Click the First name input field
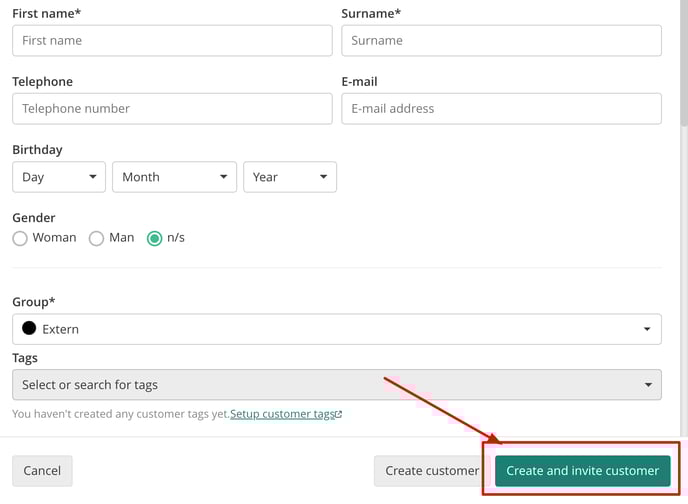This screenshot has width=688, height=504. point(172,40)
